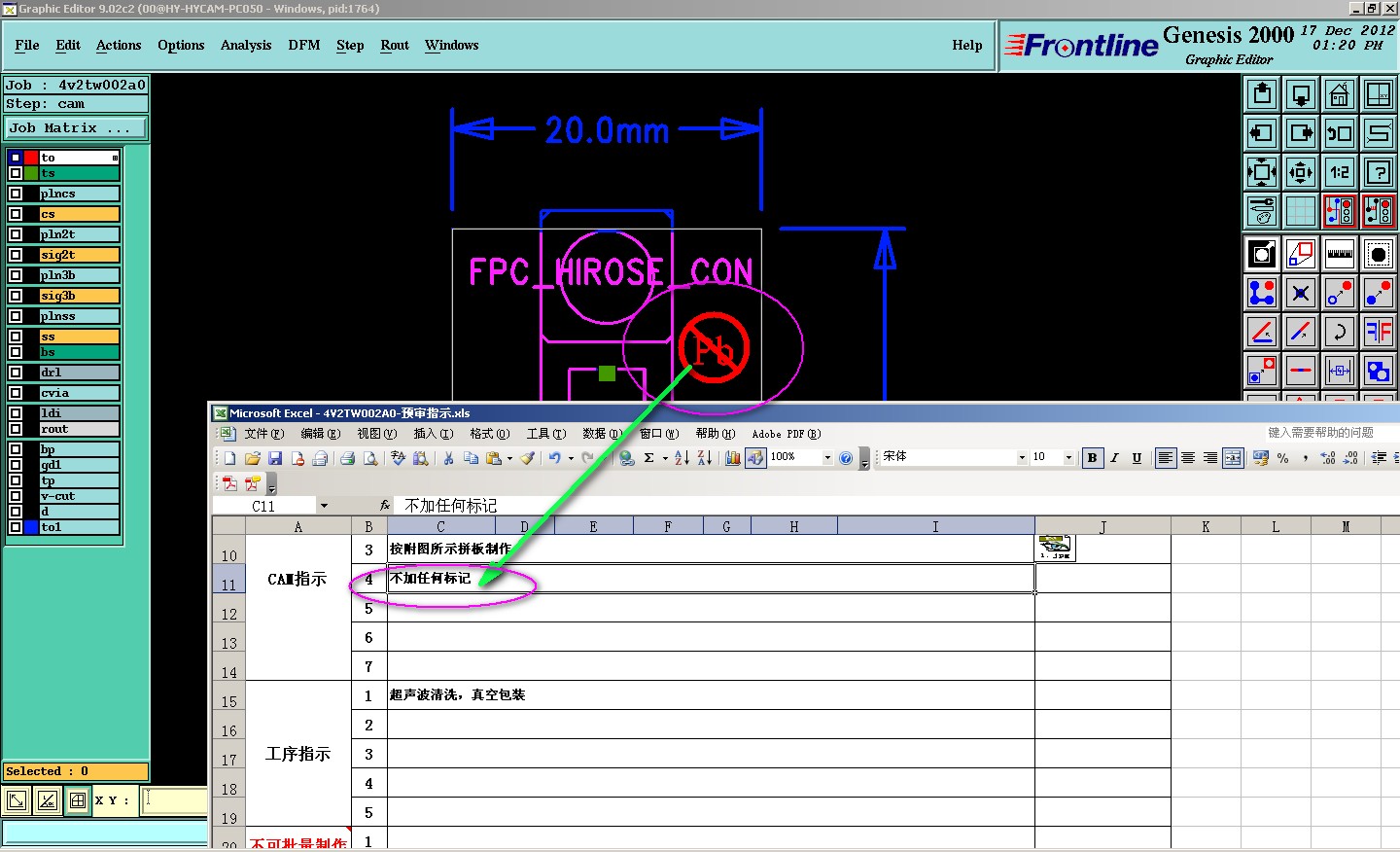This screenshot has height=852, width=1400.
Task: Select the angle line tool icon
Action: 1262,332
